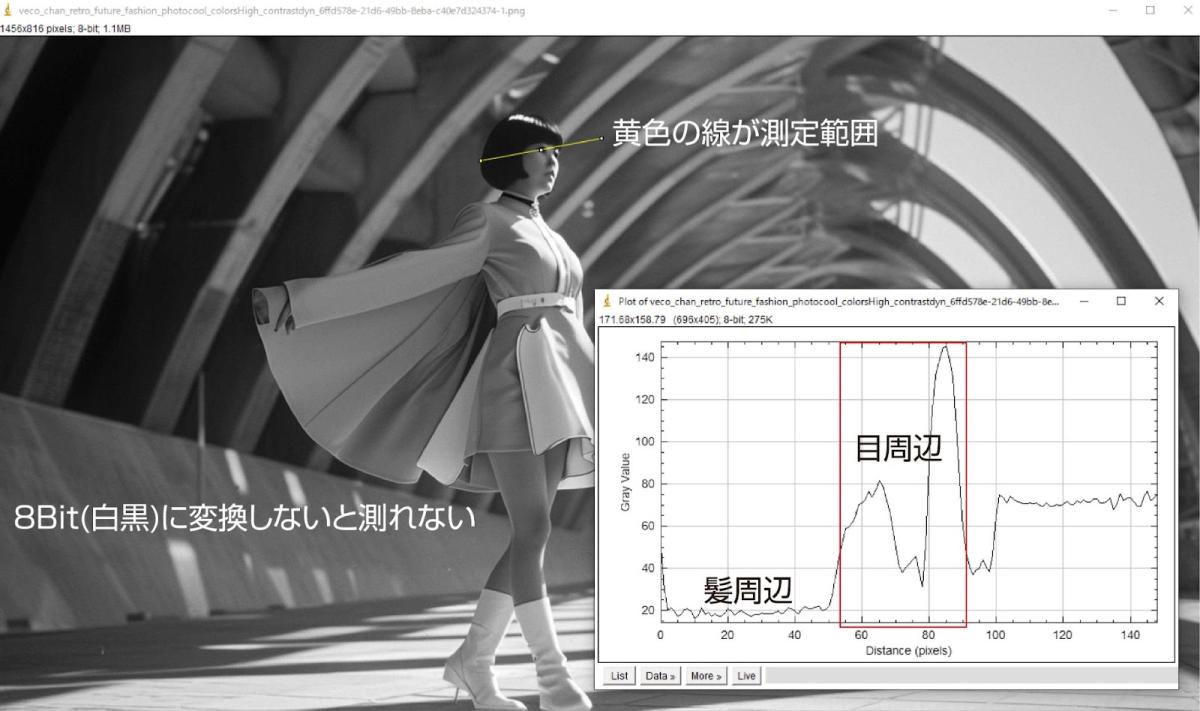The image size is (1200, 711).
Task: Click the ImageJ microscope icon in main title bar
Action: click(9, 10)
